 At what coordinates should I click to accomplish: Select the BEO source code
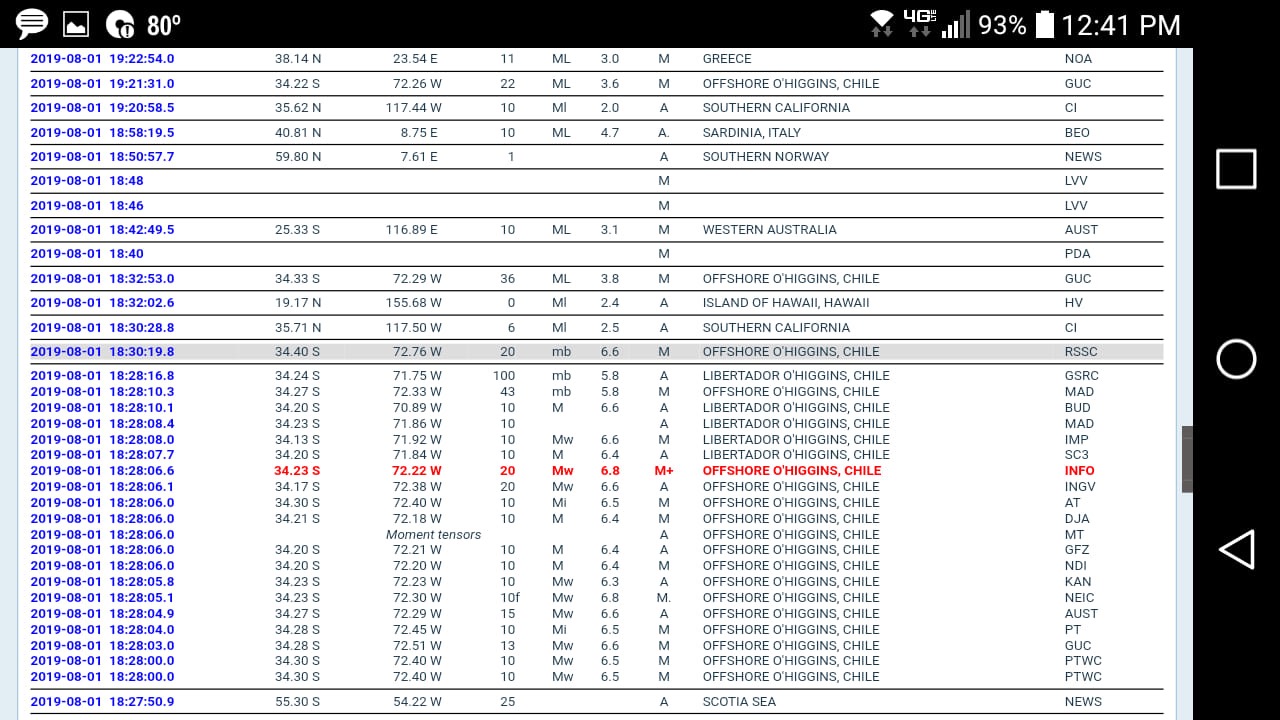(x=1077, y=133)
